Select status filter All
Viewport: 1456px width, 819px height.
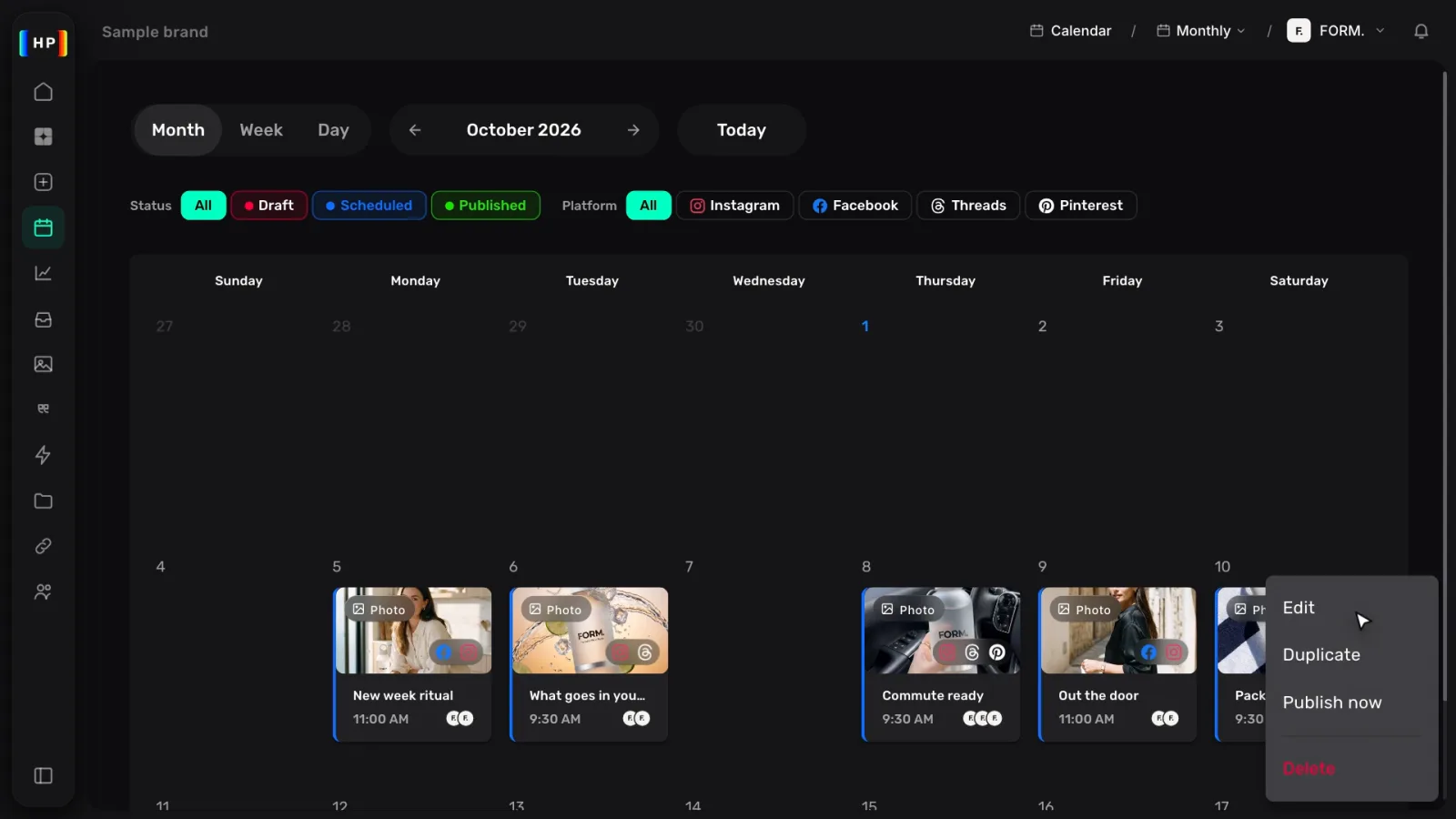pos(203,206)
